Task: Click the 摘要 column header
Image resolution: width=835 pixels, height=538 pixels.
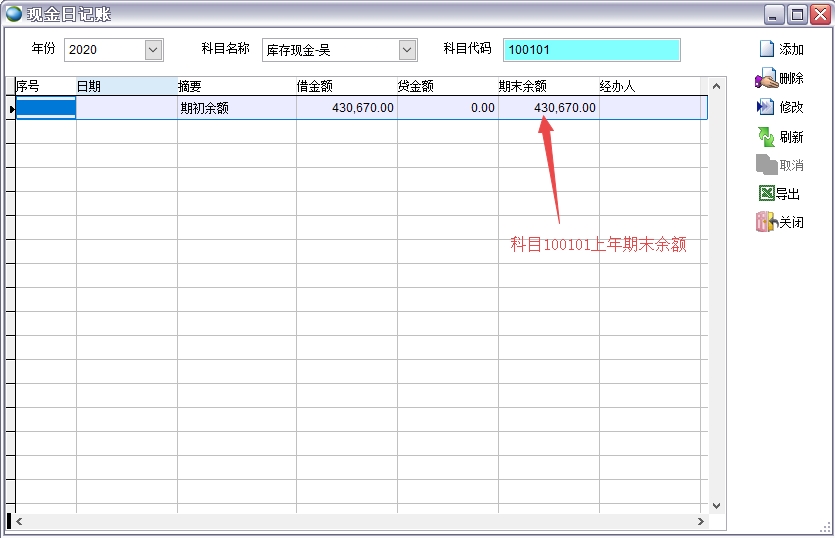Action: [236, 86]
